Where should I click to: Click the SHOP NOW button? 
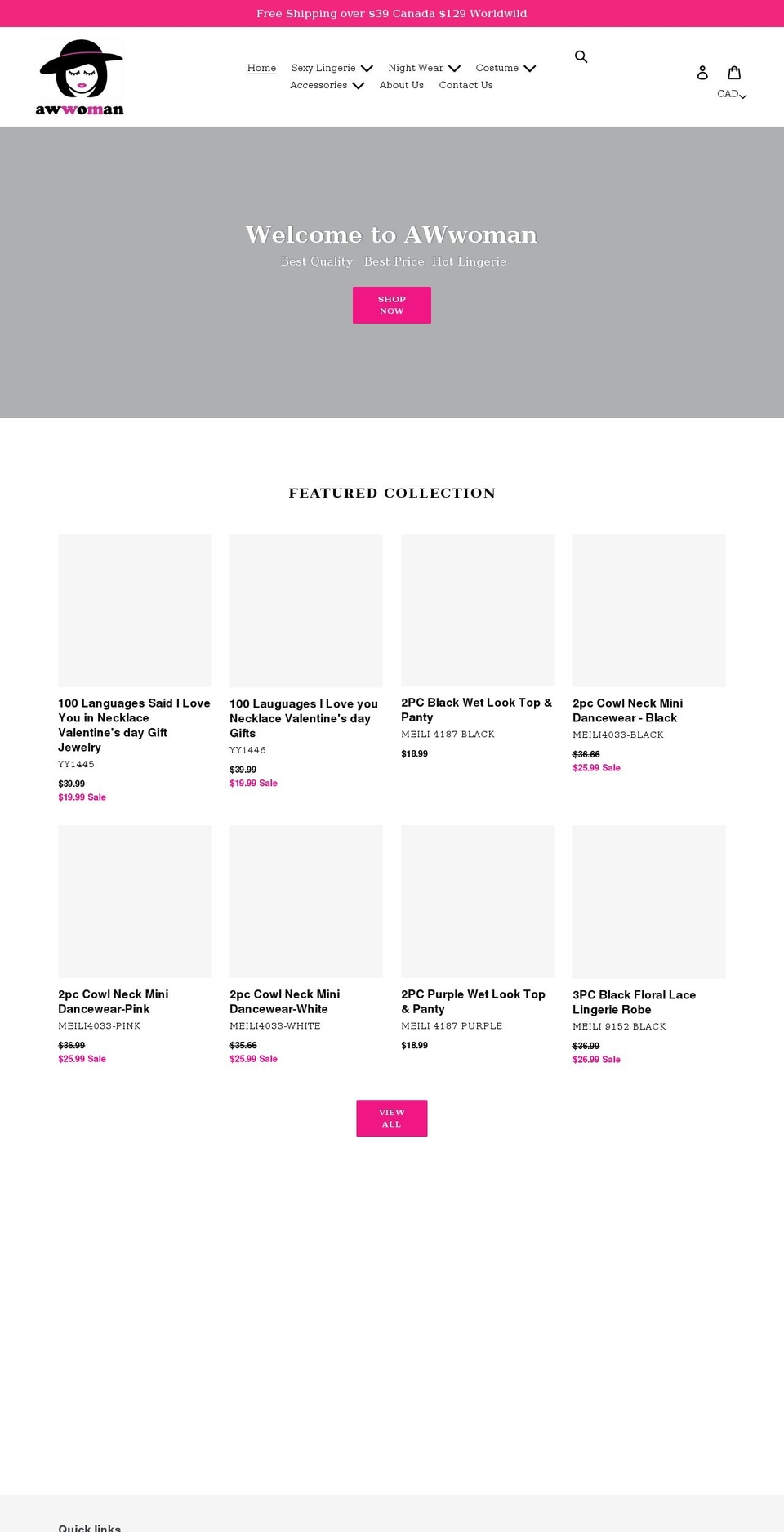tap(391, 304)
